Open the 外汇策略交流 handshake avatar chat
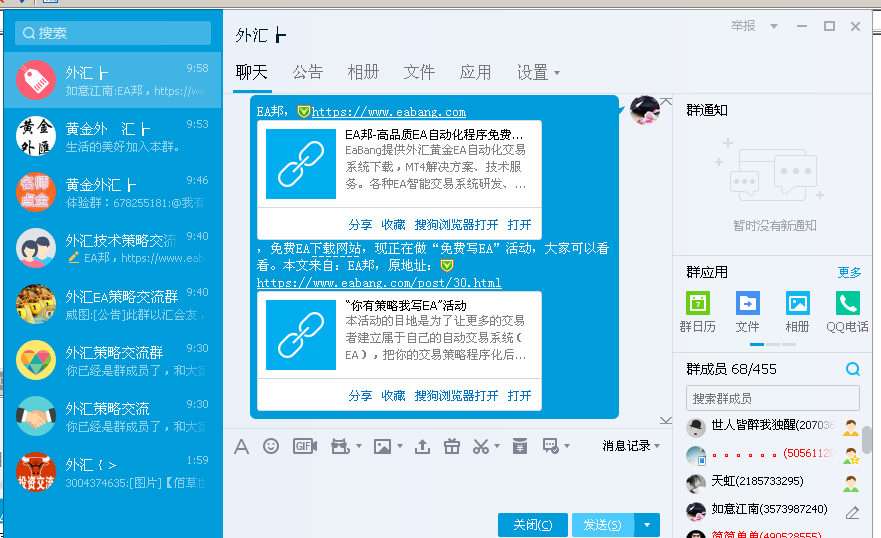 point(112,416)
